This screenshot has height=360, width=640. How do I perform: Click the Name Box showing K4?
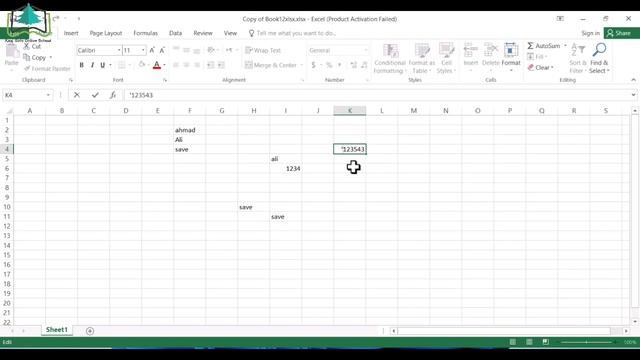(24, 95)
